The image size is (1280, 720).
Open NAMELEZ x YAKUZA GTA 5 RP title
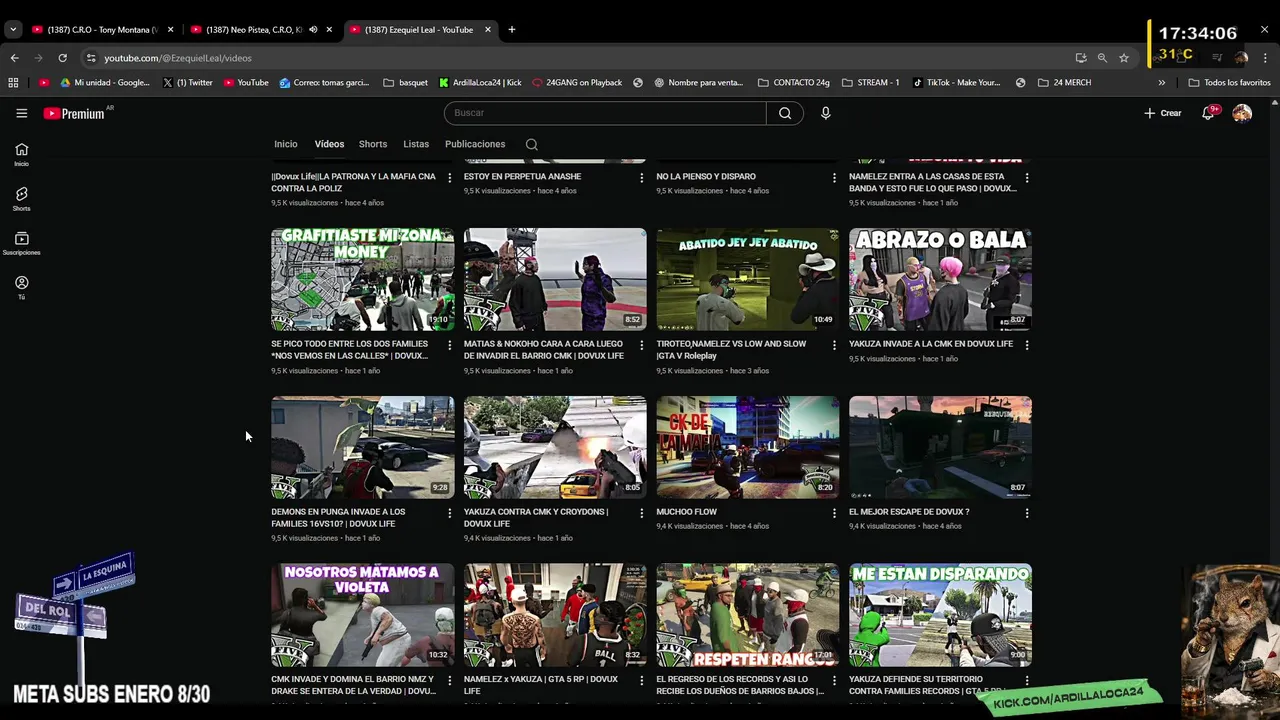(x=541, y=685)
